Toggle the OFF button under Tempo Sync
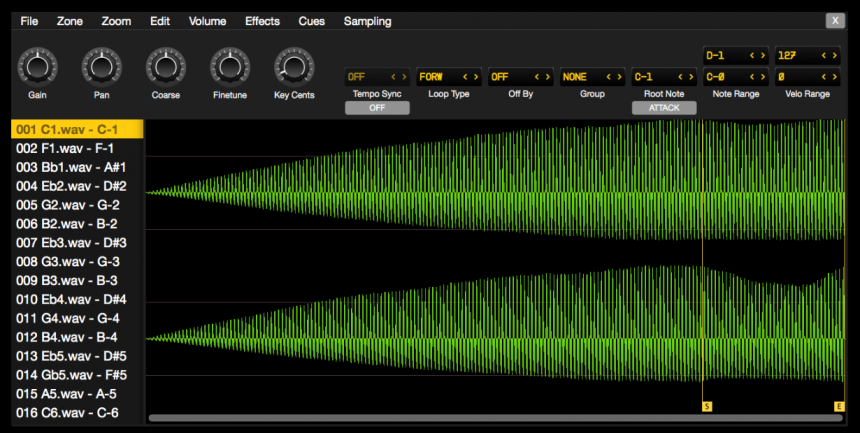This screenshot has width=860, height=433. click(377, 107)
